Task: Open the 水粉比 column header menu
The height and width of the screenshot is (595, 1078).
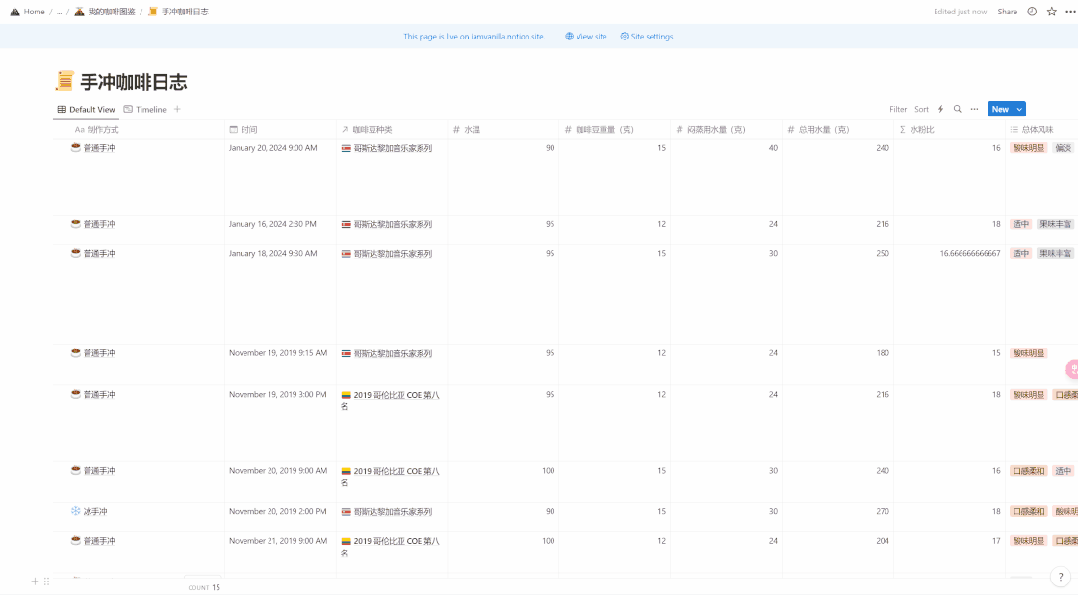Action: pyautogui.click(x=949, y=129)
